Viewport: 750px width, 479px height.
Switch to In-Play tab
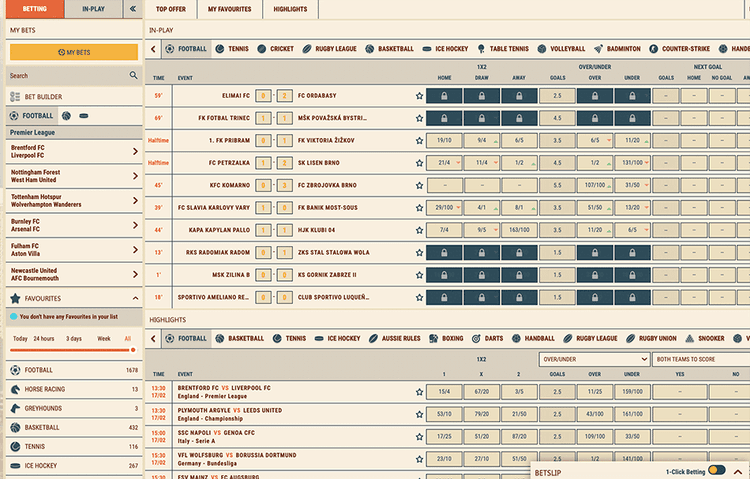(x=94, y=9)
